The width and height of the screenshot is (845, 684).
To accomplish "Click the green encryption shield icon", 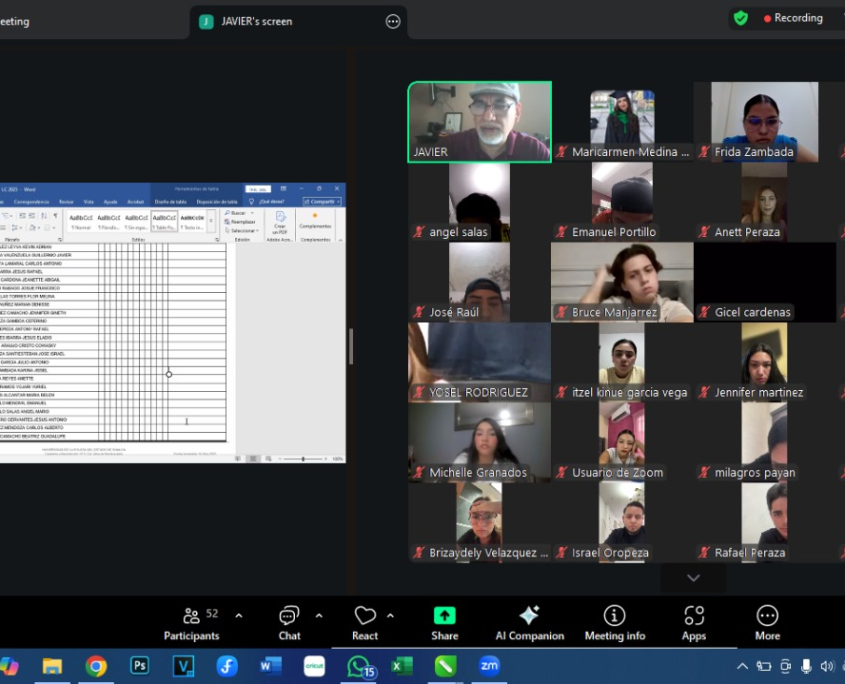I will point(740,18).
